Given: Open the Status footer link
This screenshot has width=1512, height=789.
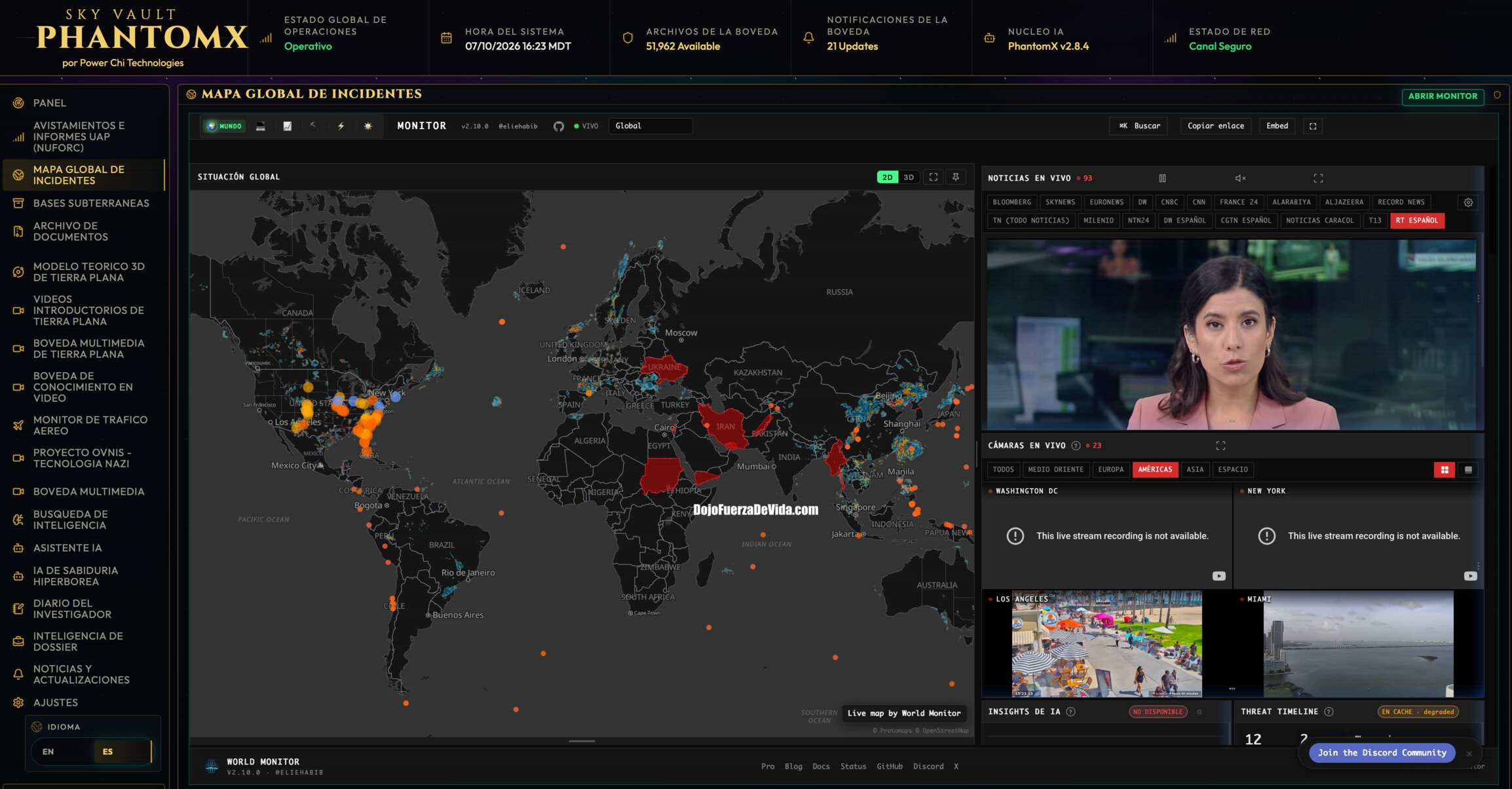Looking at the screenshot, I should pos(853,767).
